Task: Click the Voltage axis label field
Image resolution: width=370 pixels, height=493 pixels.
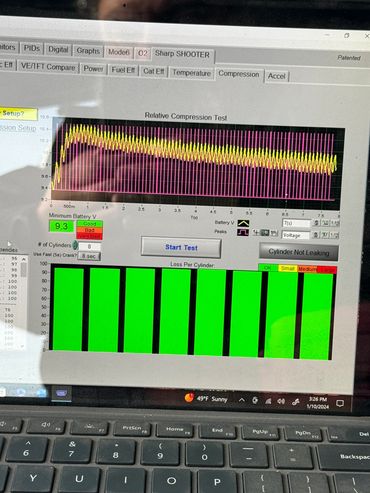Action: [296, 235]
